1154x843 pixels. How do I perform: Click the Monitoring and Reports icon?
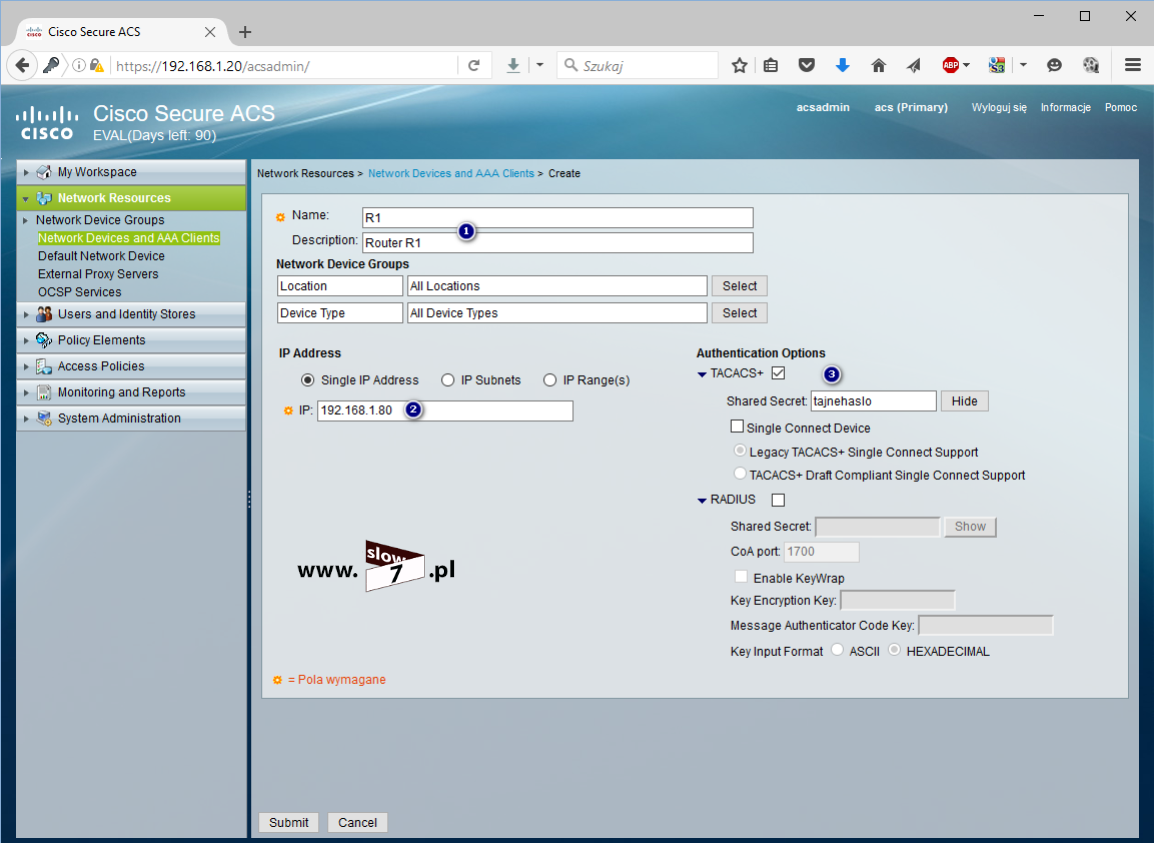click(44, 392)
